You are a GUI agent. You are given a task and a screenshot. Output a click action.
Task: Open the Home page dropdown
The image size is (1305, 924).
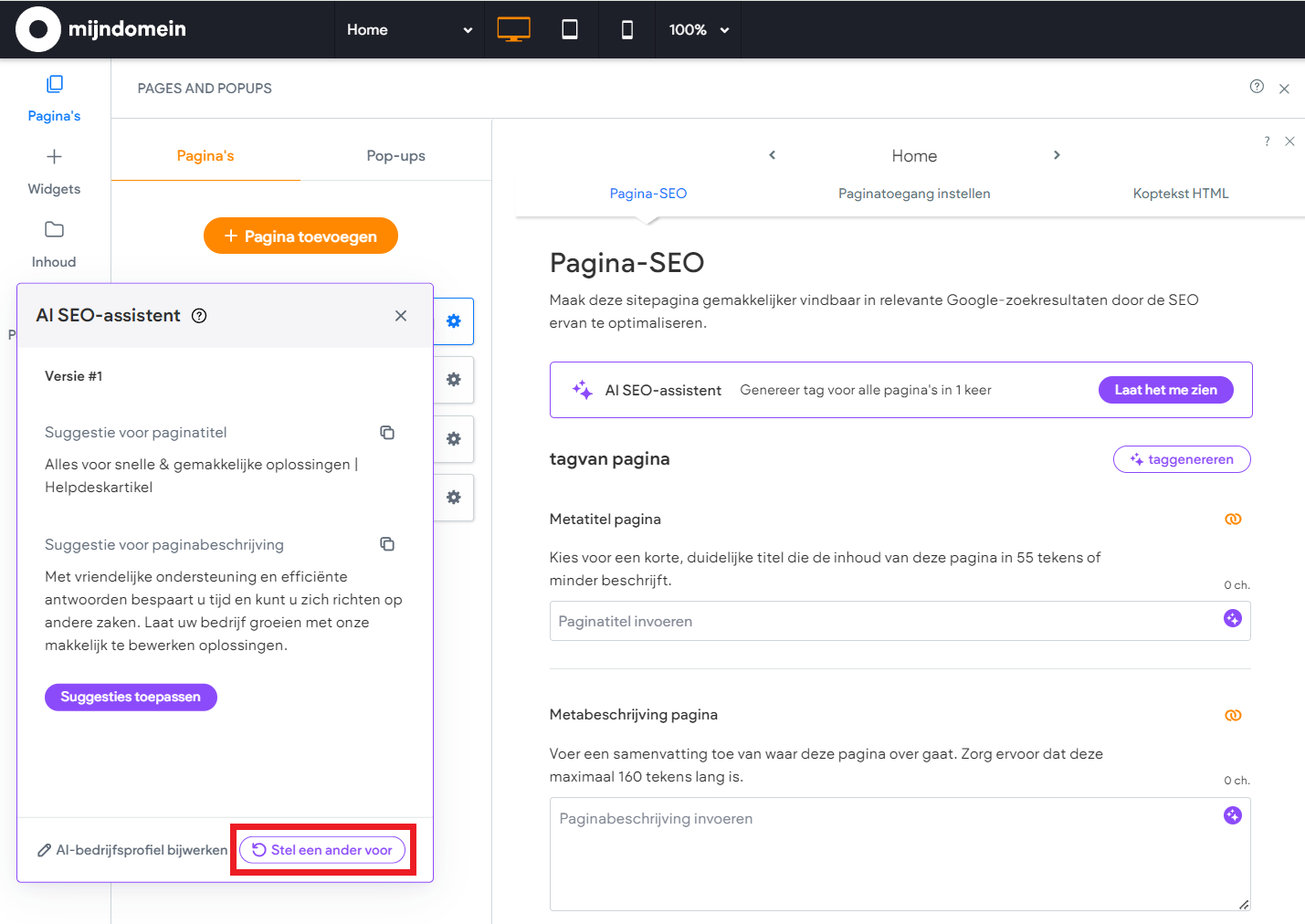[408, 29]
